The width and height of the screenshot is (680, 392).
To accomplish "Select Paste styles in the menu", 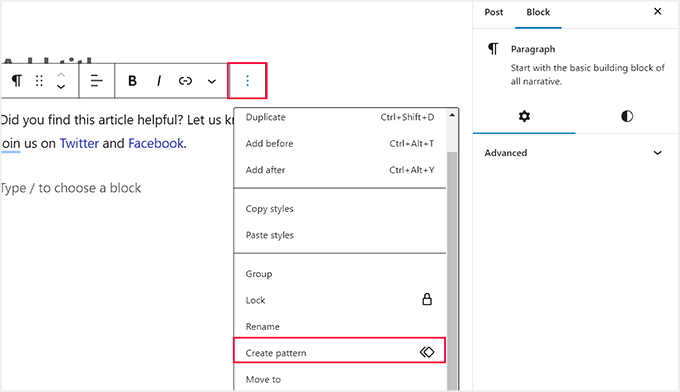I will [x=340, y=235].
